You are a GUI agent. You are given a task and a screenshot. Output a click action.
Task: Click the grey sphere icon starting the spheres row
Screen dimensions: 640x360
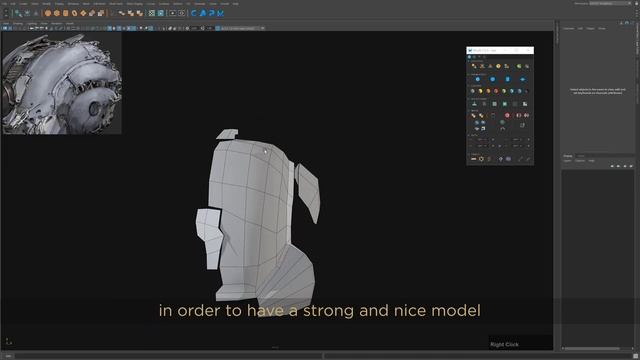[x=473, y=91]
